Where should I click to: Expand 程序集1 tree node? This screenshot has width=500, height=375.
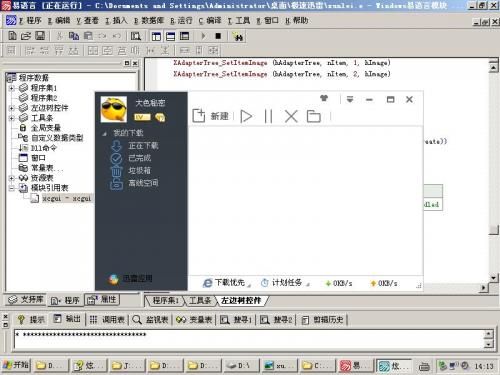12,88
